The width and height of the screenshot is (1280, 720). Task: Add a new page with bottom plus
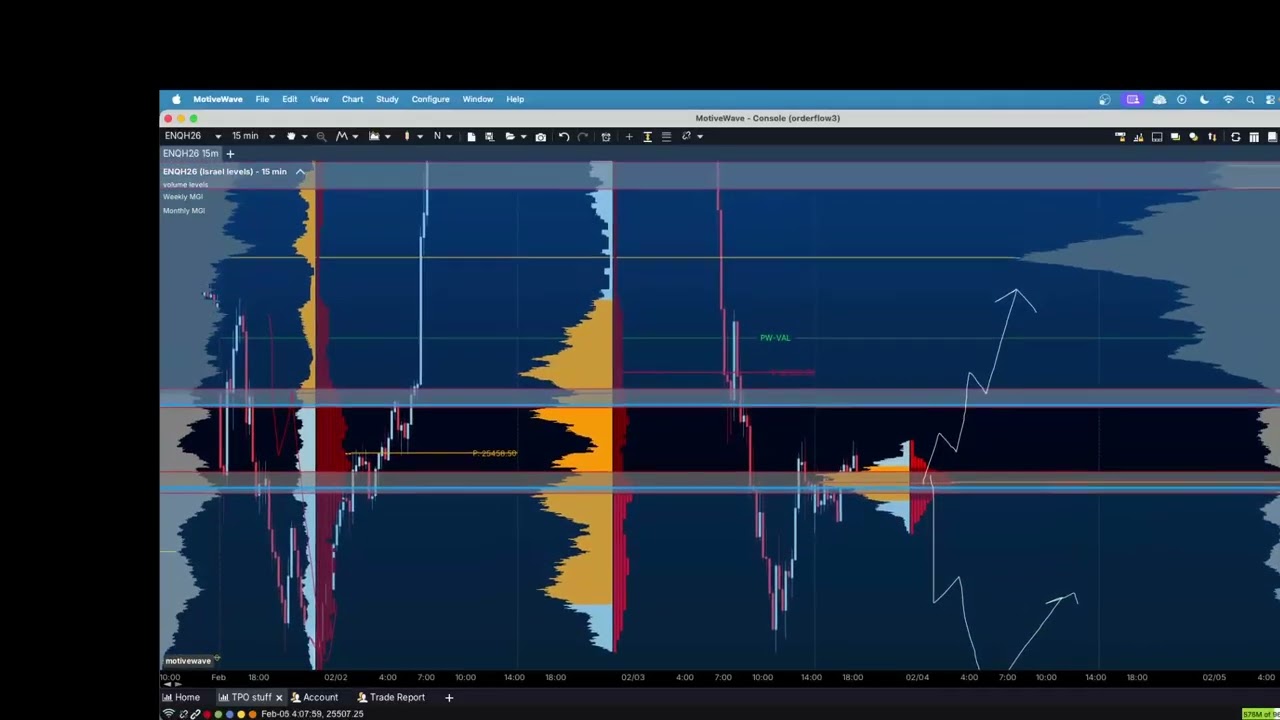click(449, 698)
